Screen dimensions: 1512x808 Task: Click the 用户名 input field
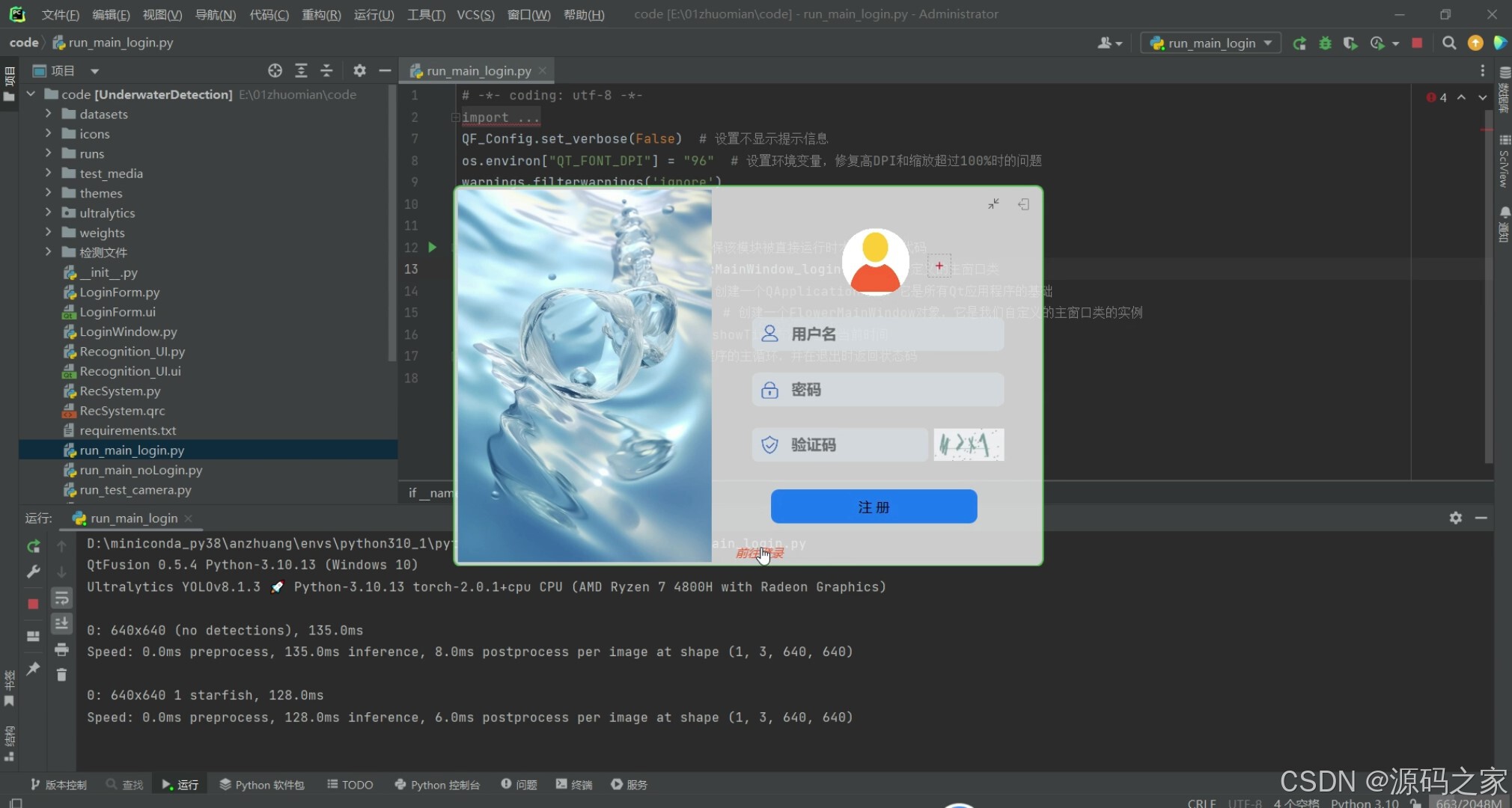click(877, 334)
